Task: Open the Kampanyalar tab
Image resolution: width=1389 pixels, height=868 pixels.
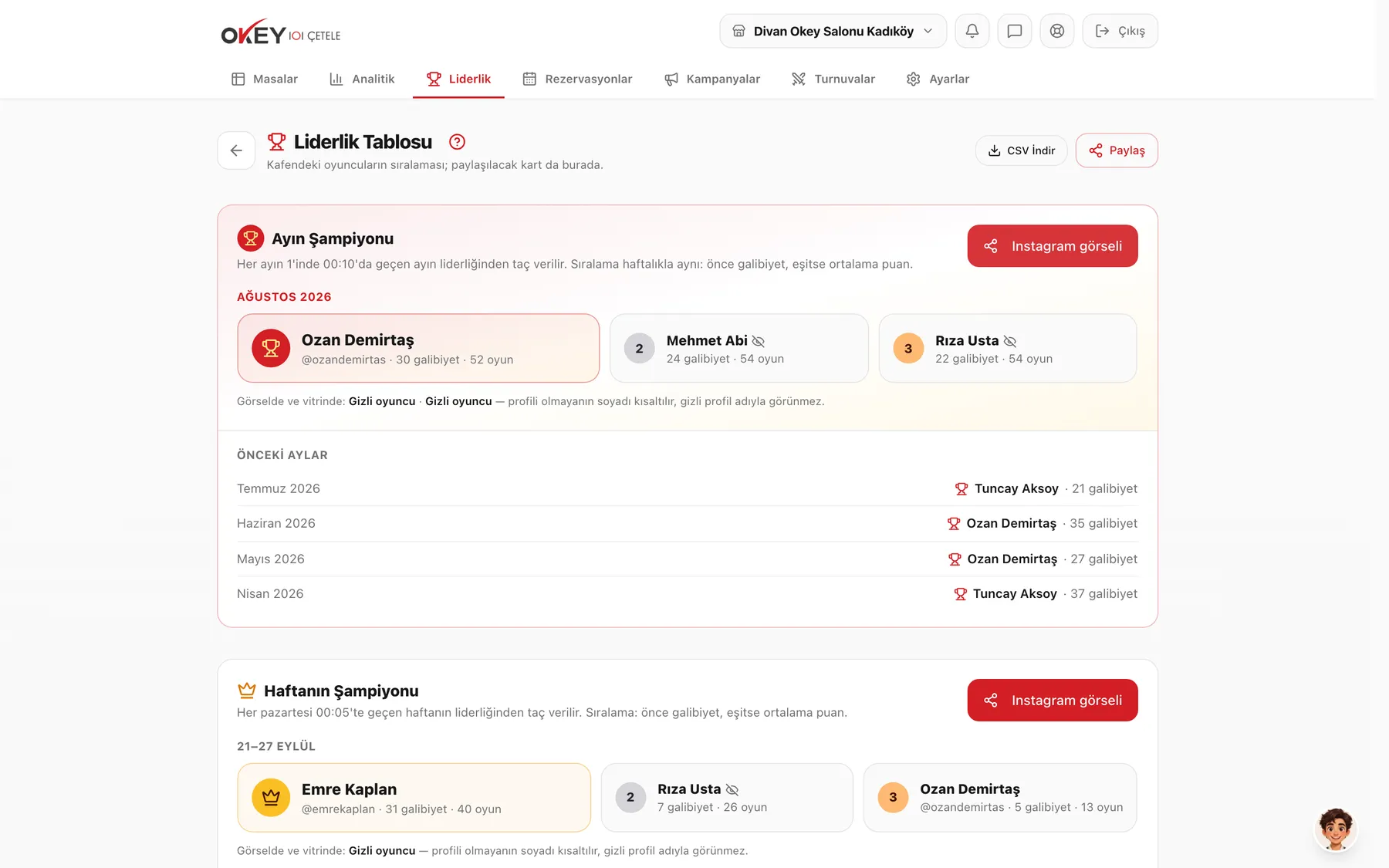Action: click(712, 79)
